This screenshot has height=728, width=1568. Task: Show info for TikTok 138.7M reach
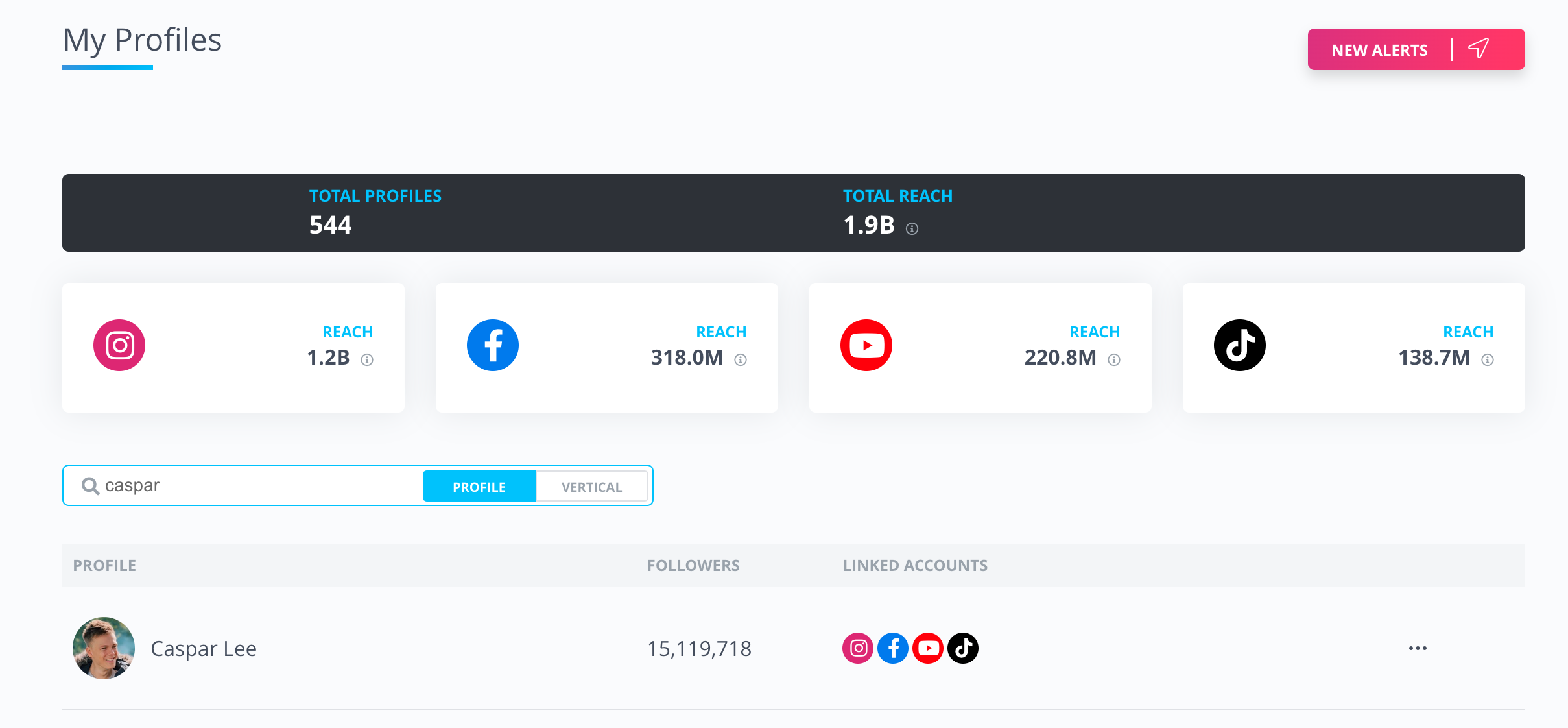point(1488,359)
